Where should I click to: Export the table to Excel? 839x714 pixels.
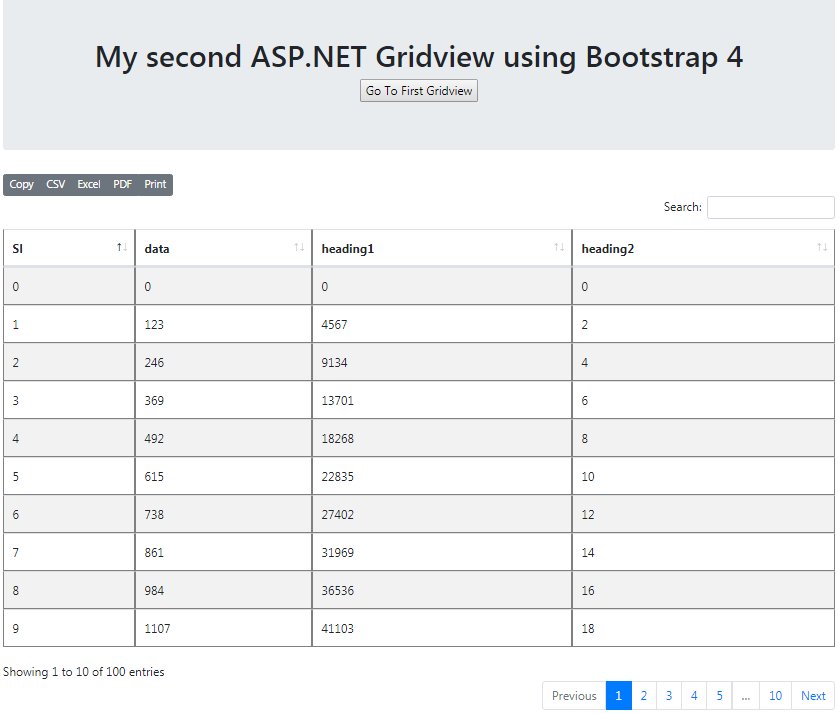89,185
